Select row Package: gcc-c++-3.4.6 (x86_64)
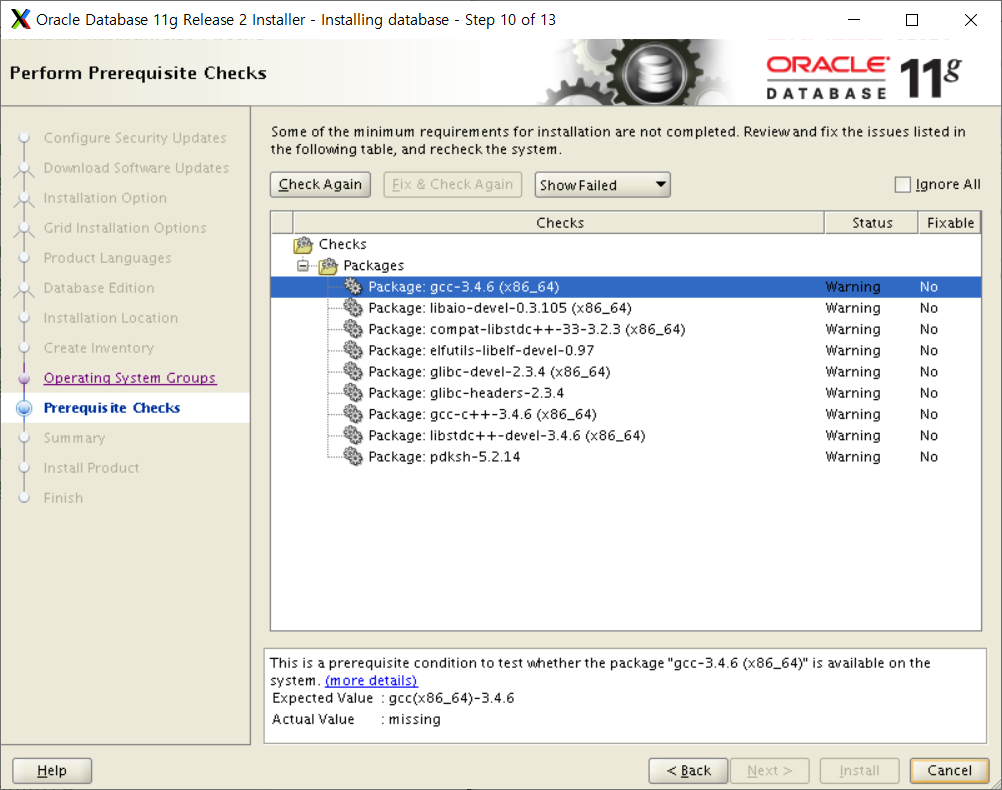 tap(626, 414)
